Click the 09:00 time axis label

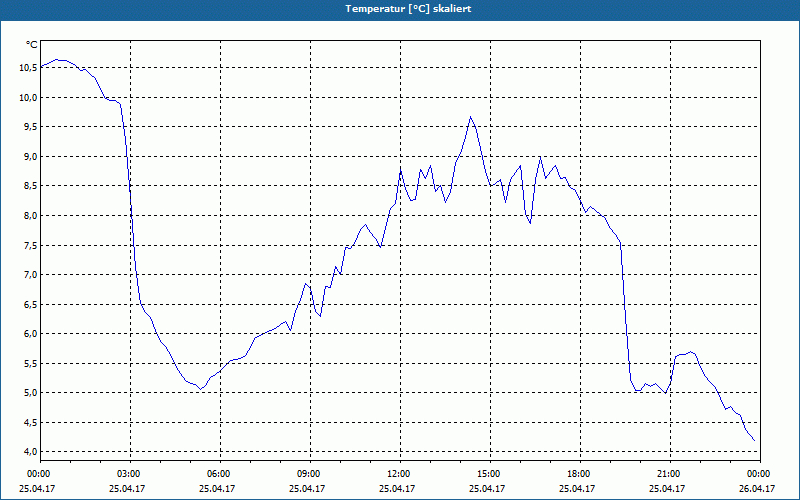pos(310,474)
